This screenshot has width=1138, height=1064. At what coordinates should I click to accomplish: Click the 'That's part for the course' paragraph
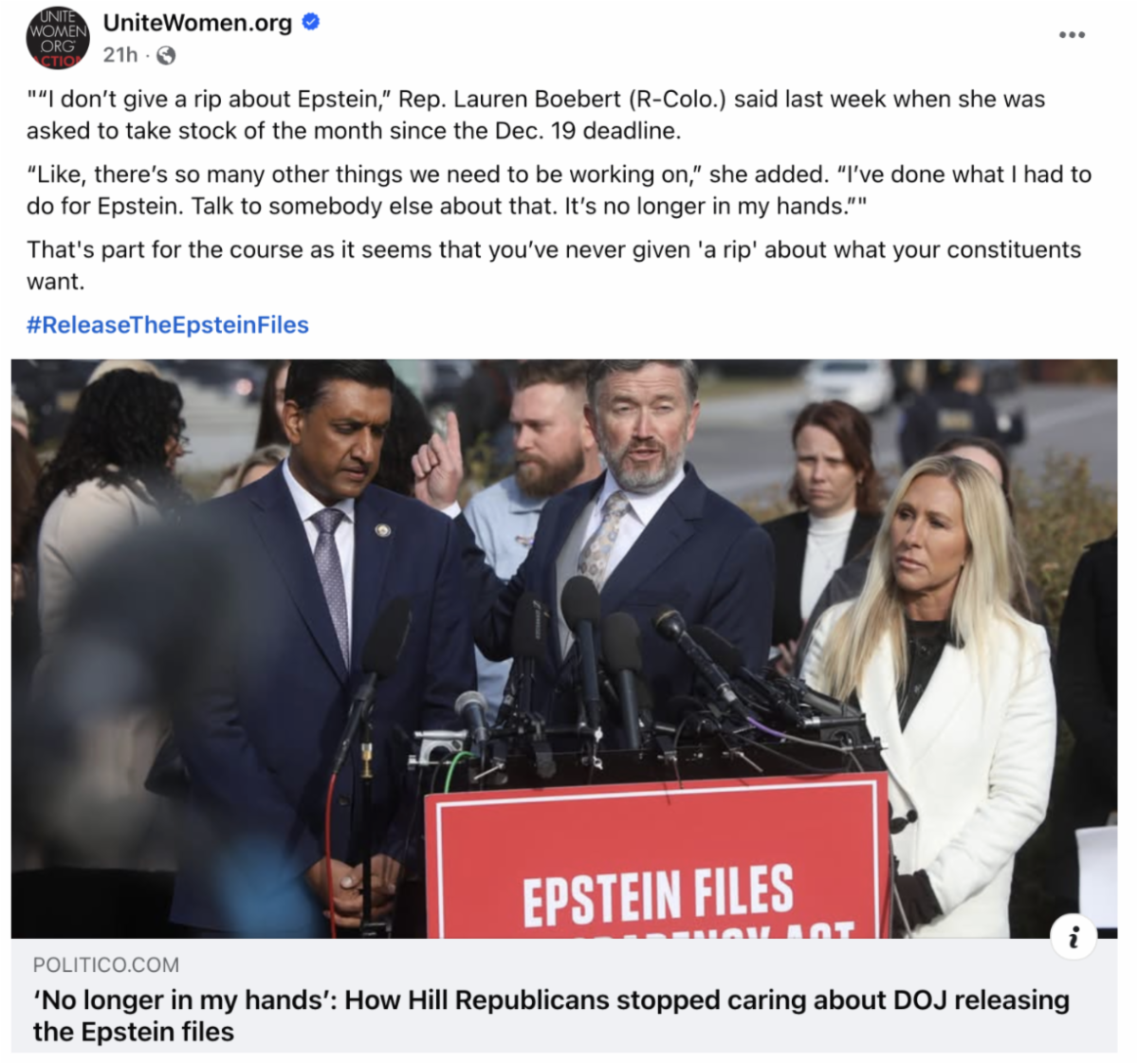[554, 266]
